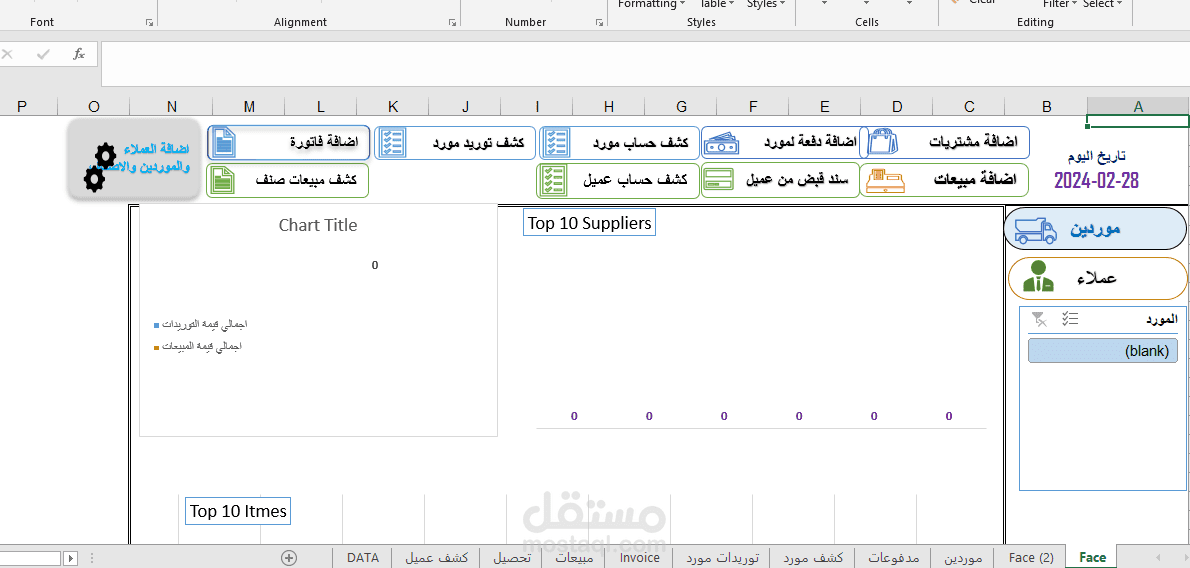Click the card icon for سند قبض من عميل
Screen dimensions: 1190x568
click(717, 181)
